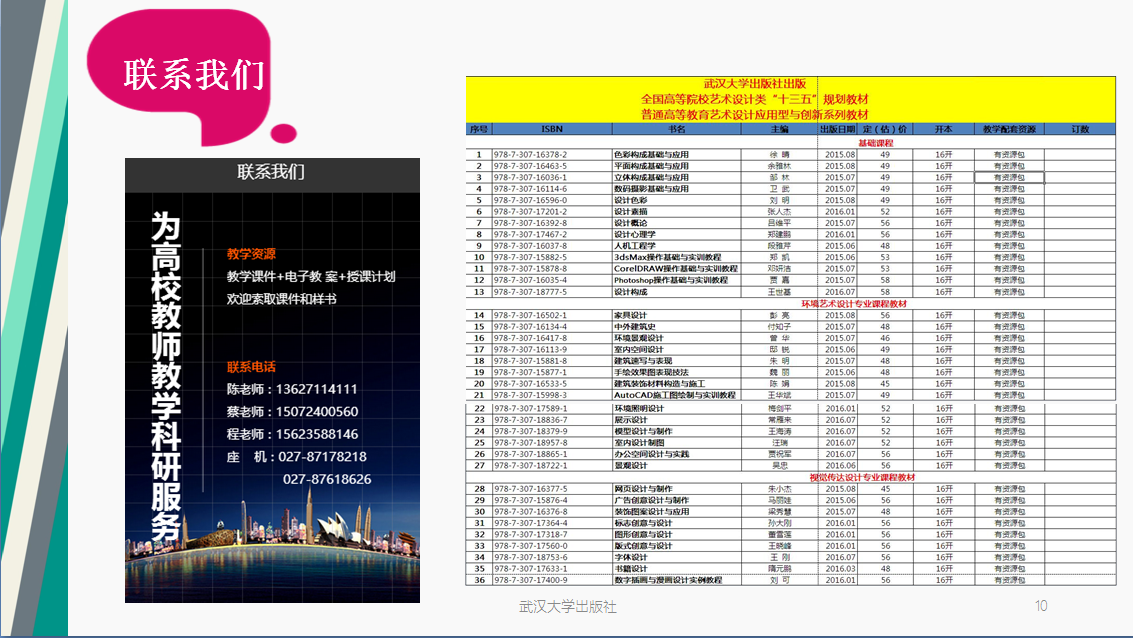Click the book title 平面构成基础与应用

tap(651, 166)
